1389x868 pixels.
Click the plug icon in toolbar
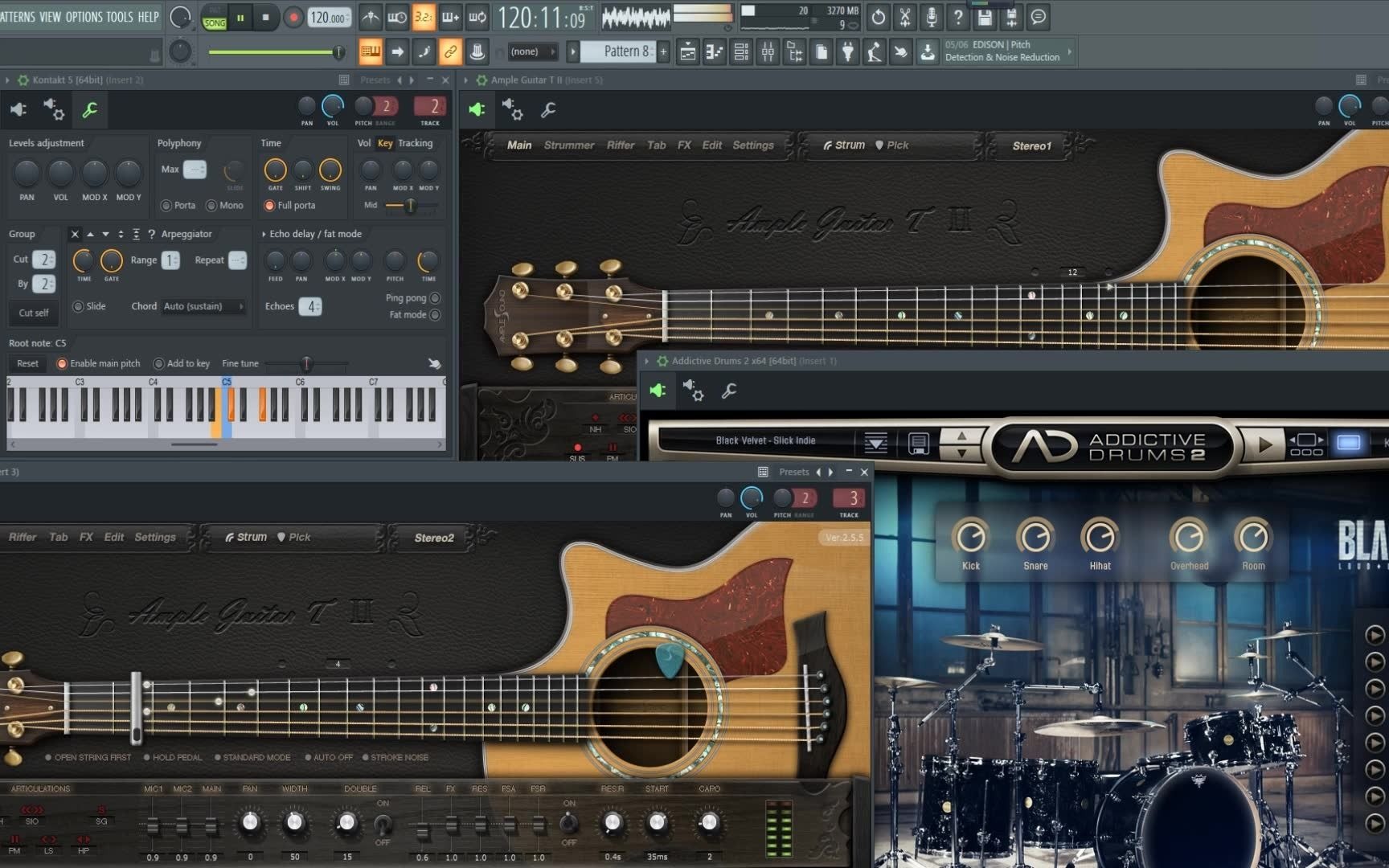tap(848, 52)
